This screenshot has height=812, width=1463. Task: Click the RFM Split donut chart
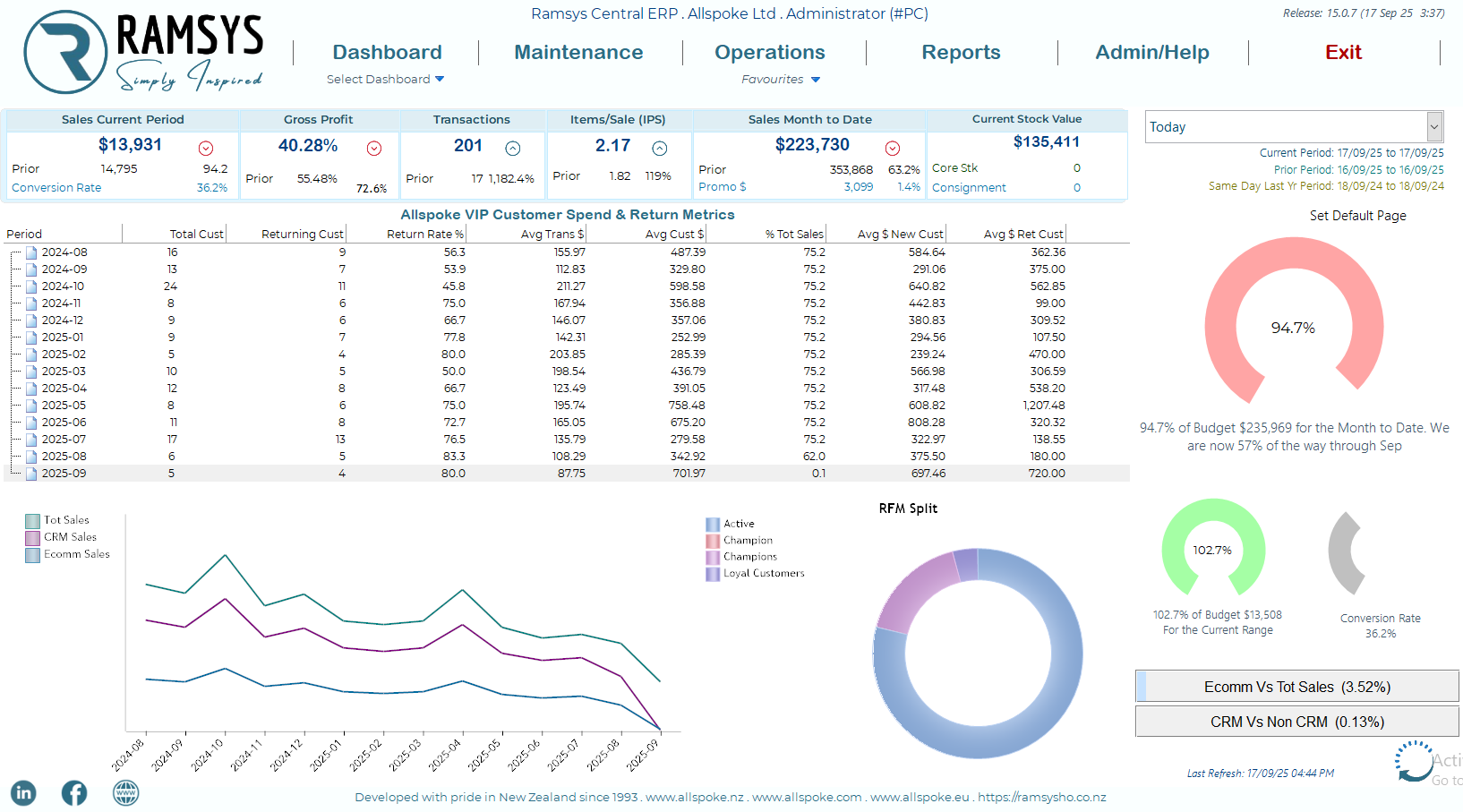(x=978, y=654)
